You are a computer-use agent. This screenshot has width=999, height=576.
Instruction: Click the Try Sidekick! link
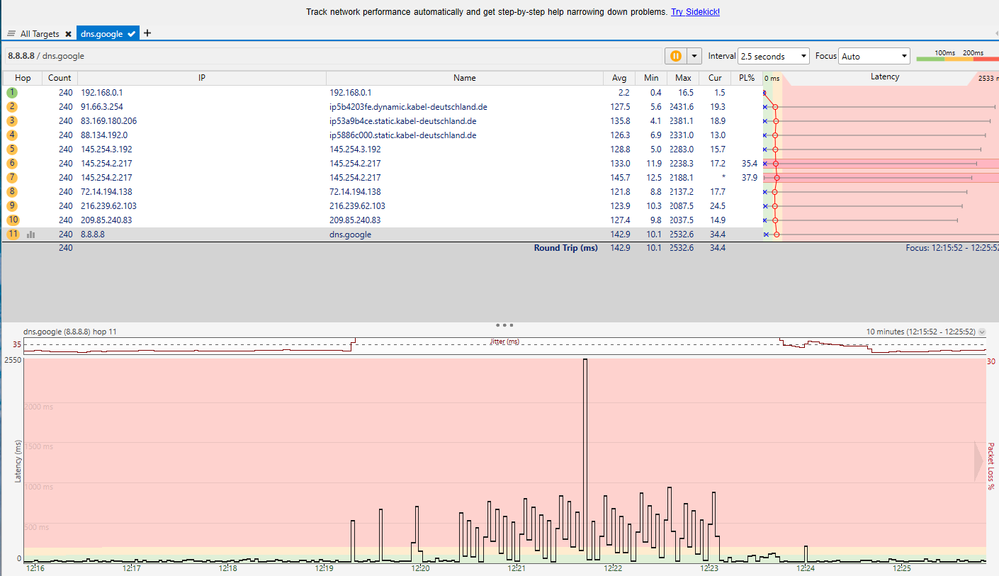point(695,12)
